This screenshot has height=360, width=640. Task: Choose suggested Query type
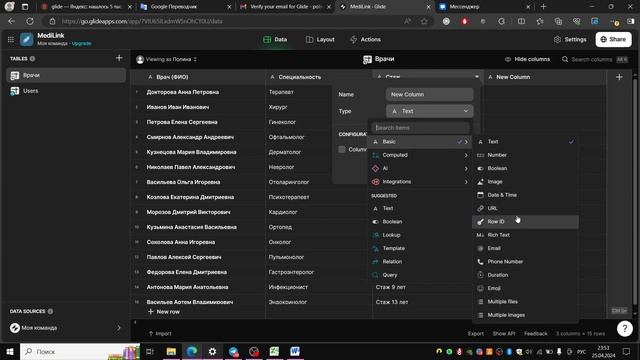(x=420, y=275)
